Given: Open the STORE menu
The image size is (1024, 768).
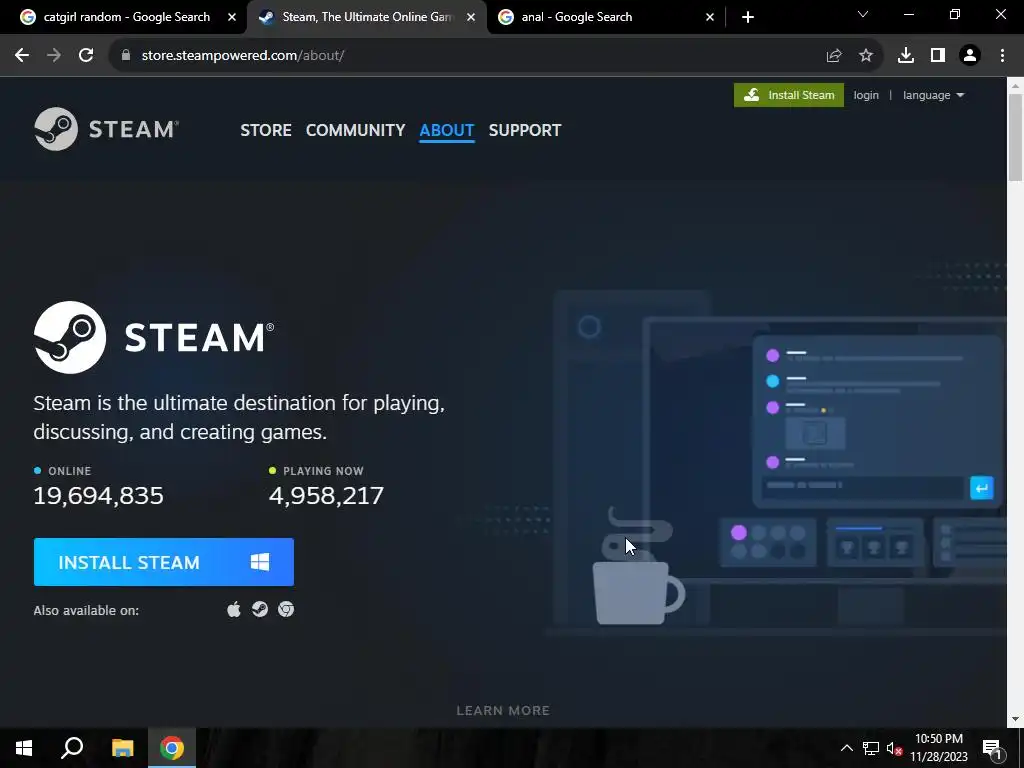Looking at the screenshot, I should coord(266,130).
